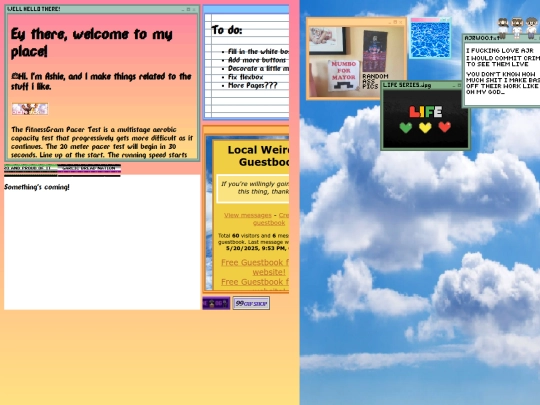Click the 'garlic bread nation' badge
The height and width of the screenshot is (405, 540).
coord(89,170)
